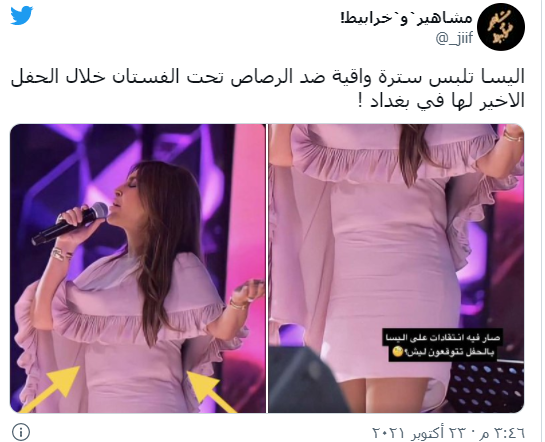The image size is (545, 442).
Task: Click the emoji in the black caption
Action: point(398,352)
